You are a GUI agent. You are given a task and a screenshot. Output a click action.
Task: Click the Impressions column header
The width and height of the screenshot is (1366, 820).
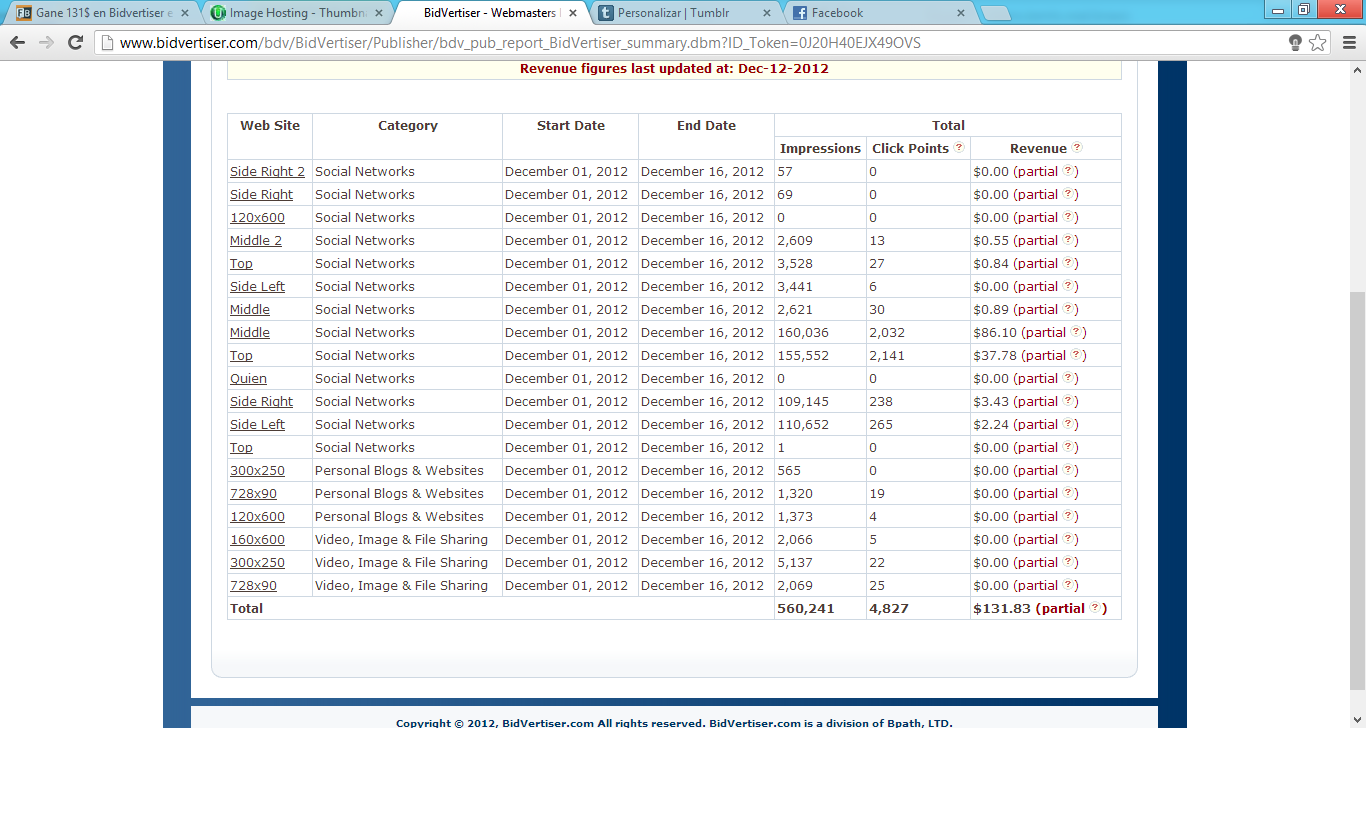click(x=820, y=148)
